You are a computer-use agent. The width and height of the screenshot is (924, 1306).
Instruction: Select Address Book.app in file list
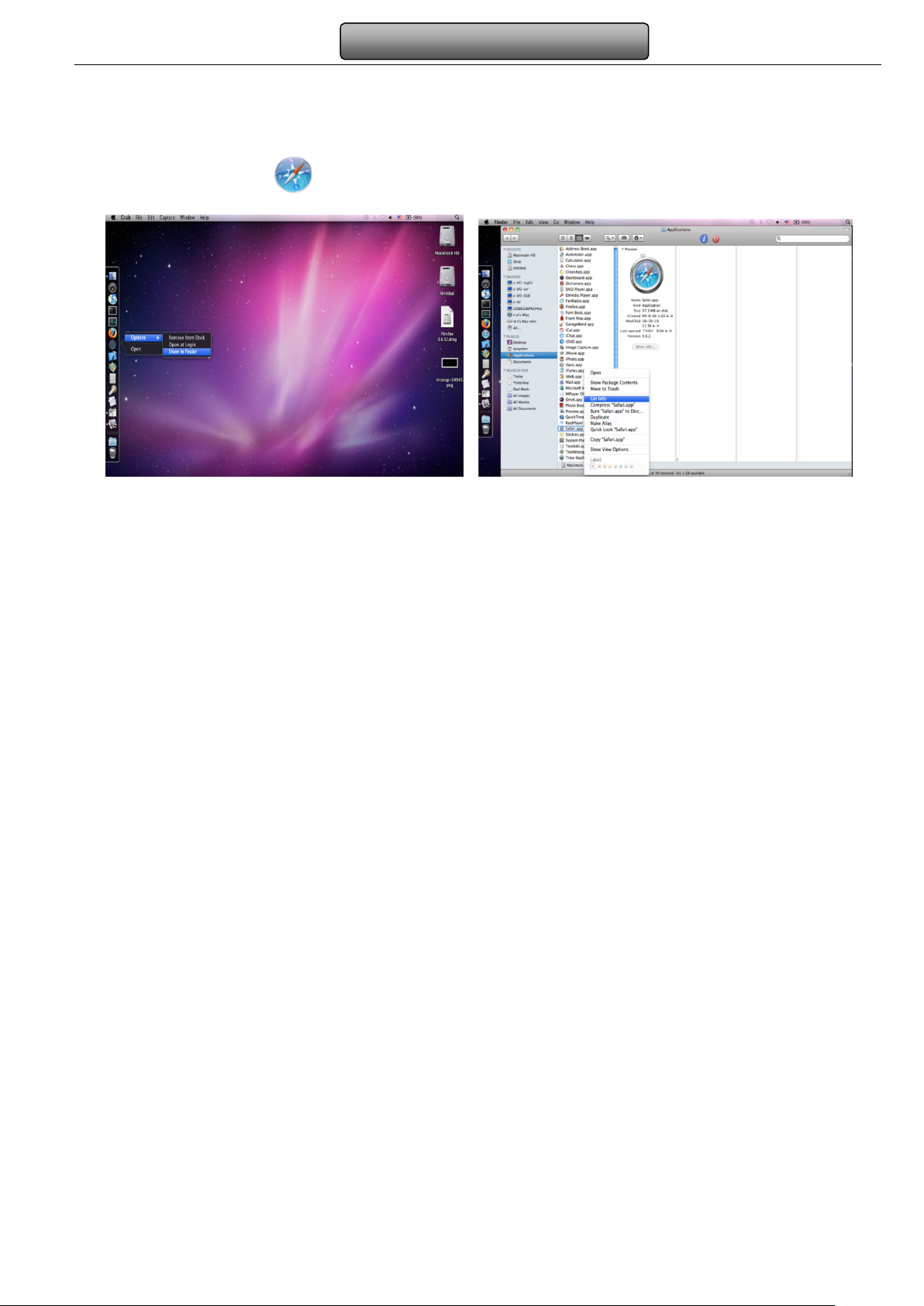579,249
